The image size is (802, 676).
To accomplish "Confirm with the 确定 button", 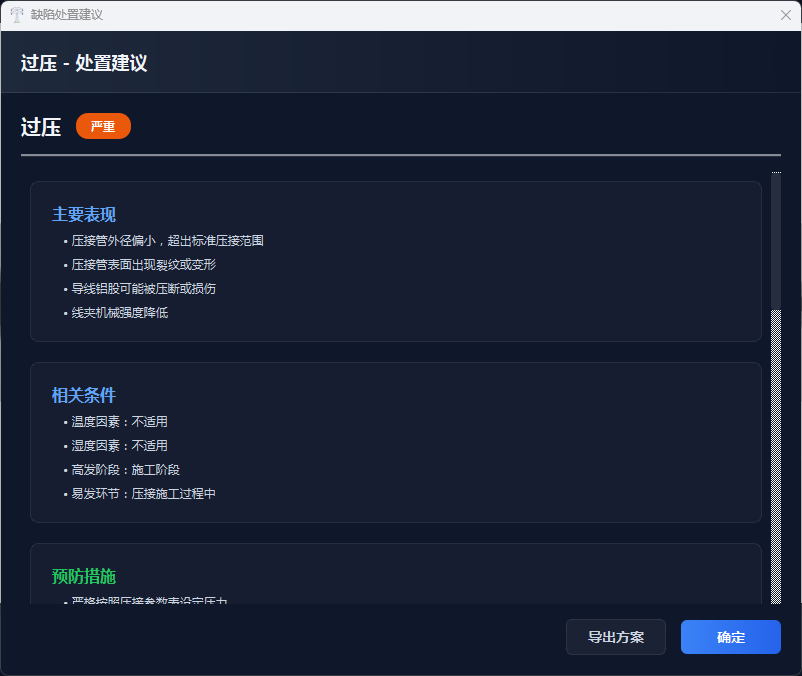I will click(730, 637).
